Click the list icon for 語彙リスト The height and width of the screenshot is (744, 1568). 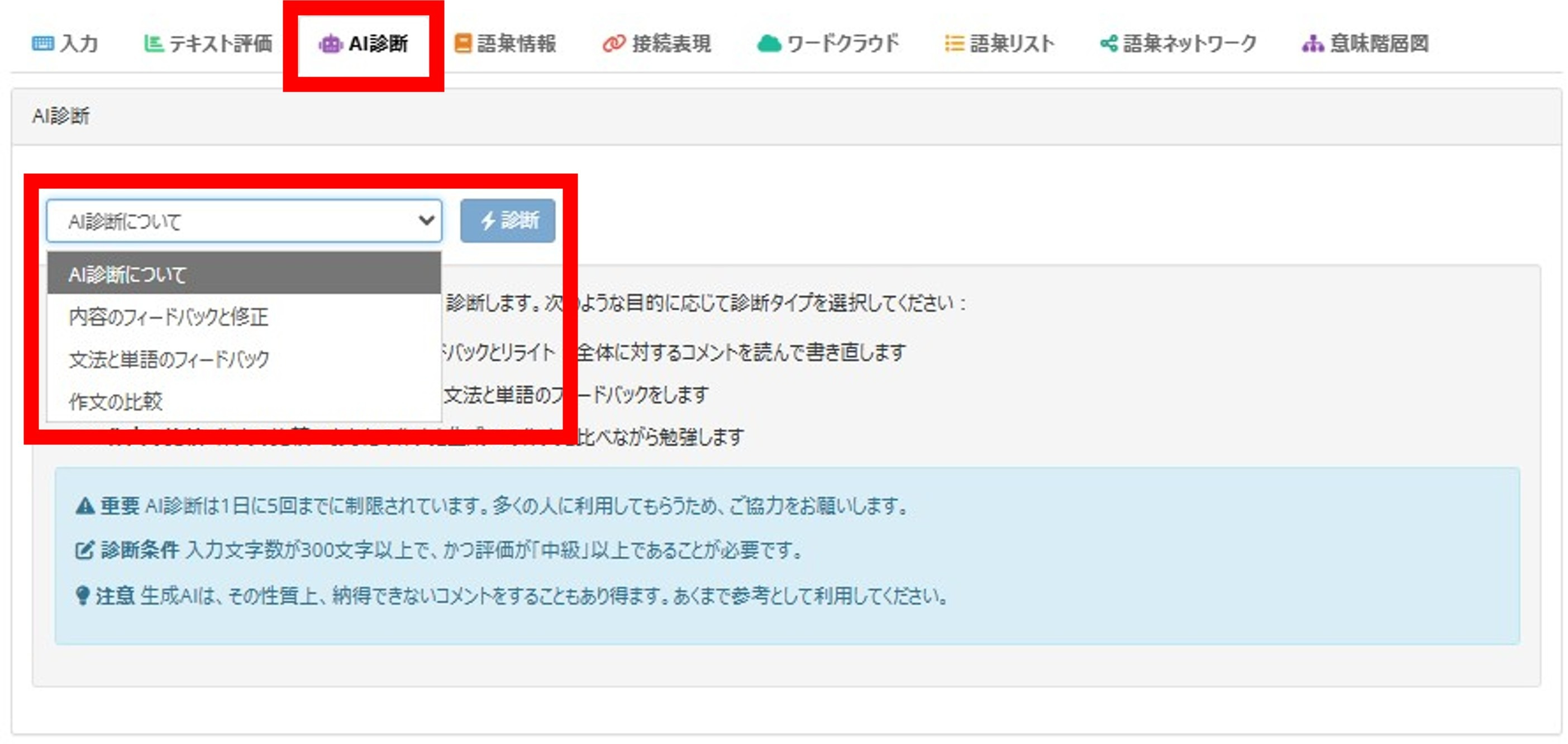pos(954,43)
